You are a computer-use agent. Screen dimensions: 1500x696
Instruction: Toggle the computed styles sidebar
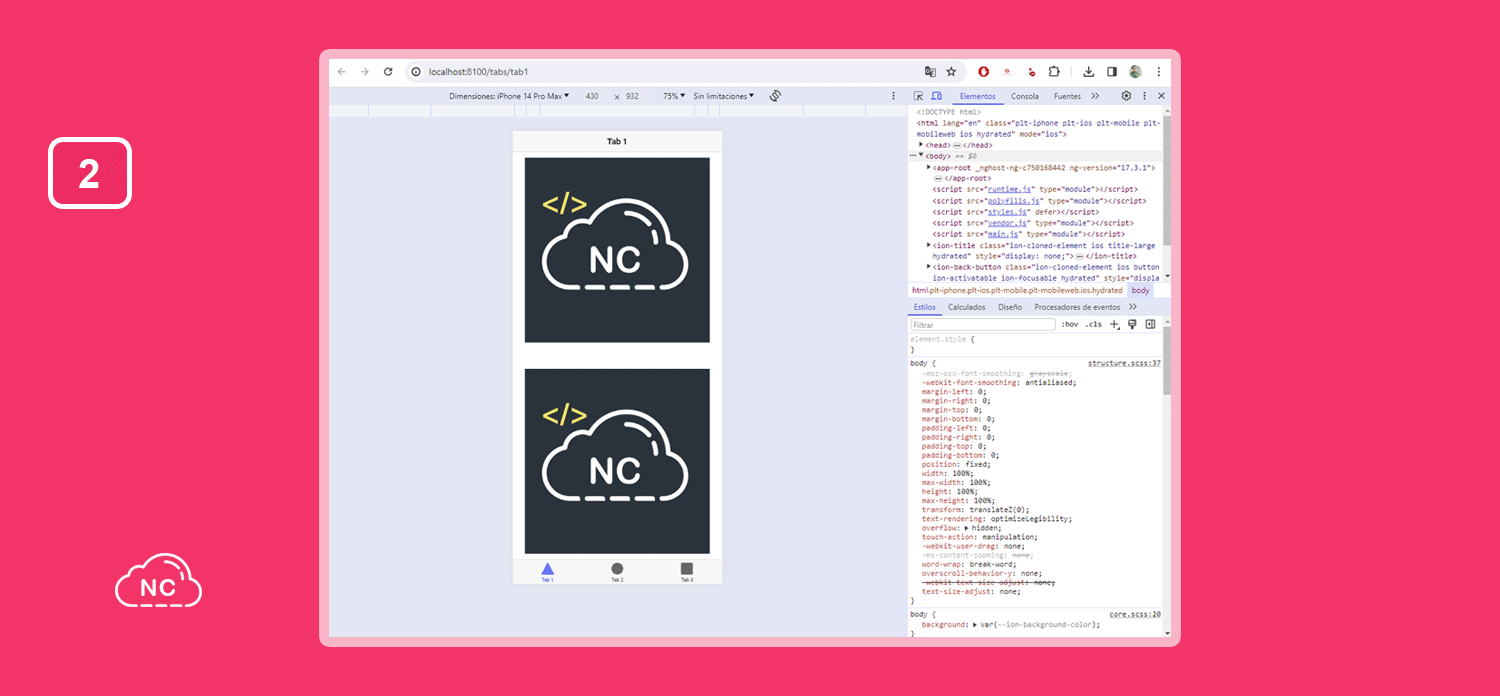pos(1150,325)
